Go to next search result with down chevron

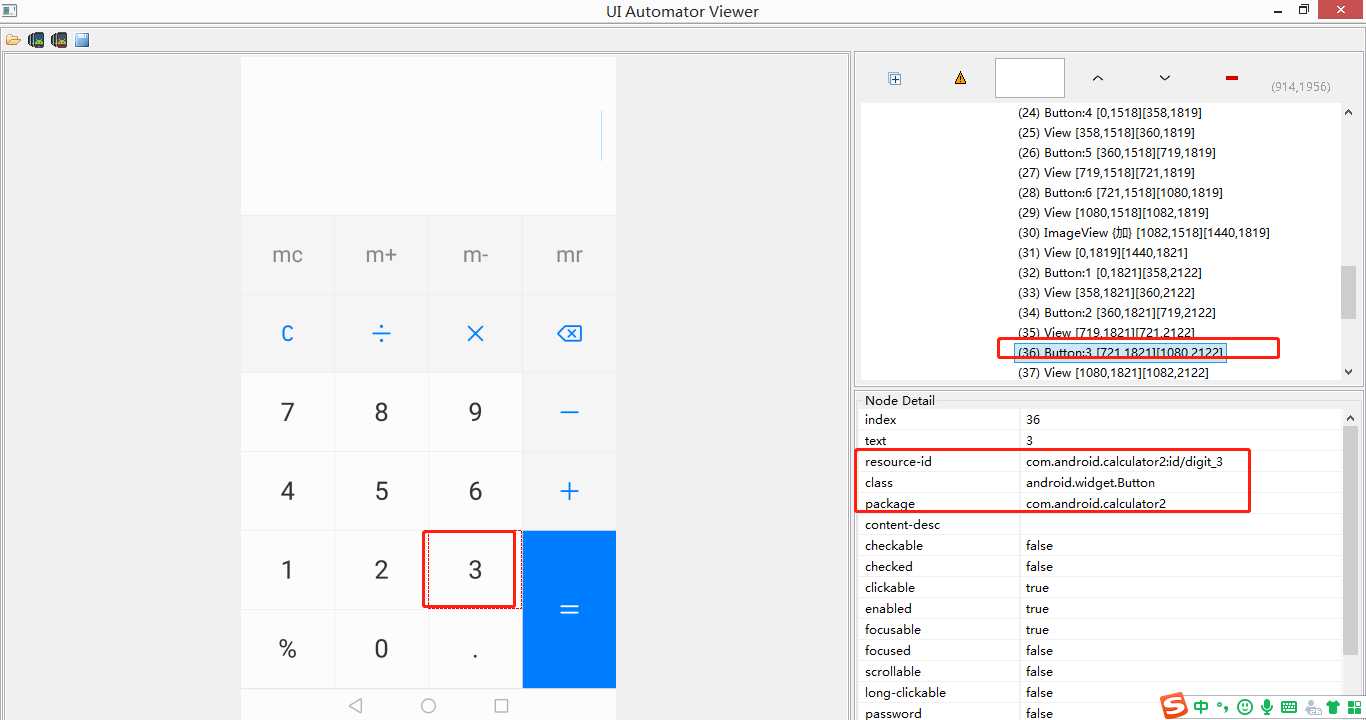pyautogui.click(x=1164, y=78)
